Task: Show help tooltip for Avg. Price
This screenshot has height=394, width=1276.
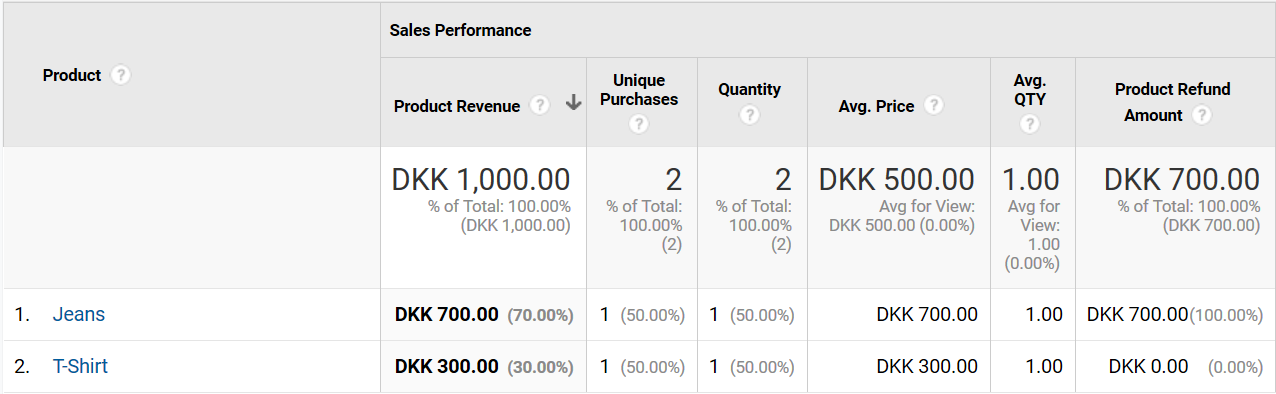Action: point(934,105)
